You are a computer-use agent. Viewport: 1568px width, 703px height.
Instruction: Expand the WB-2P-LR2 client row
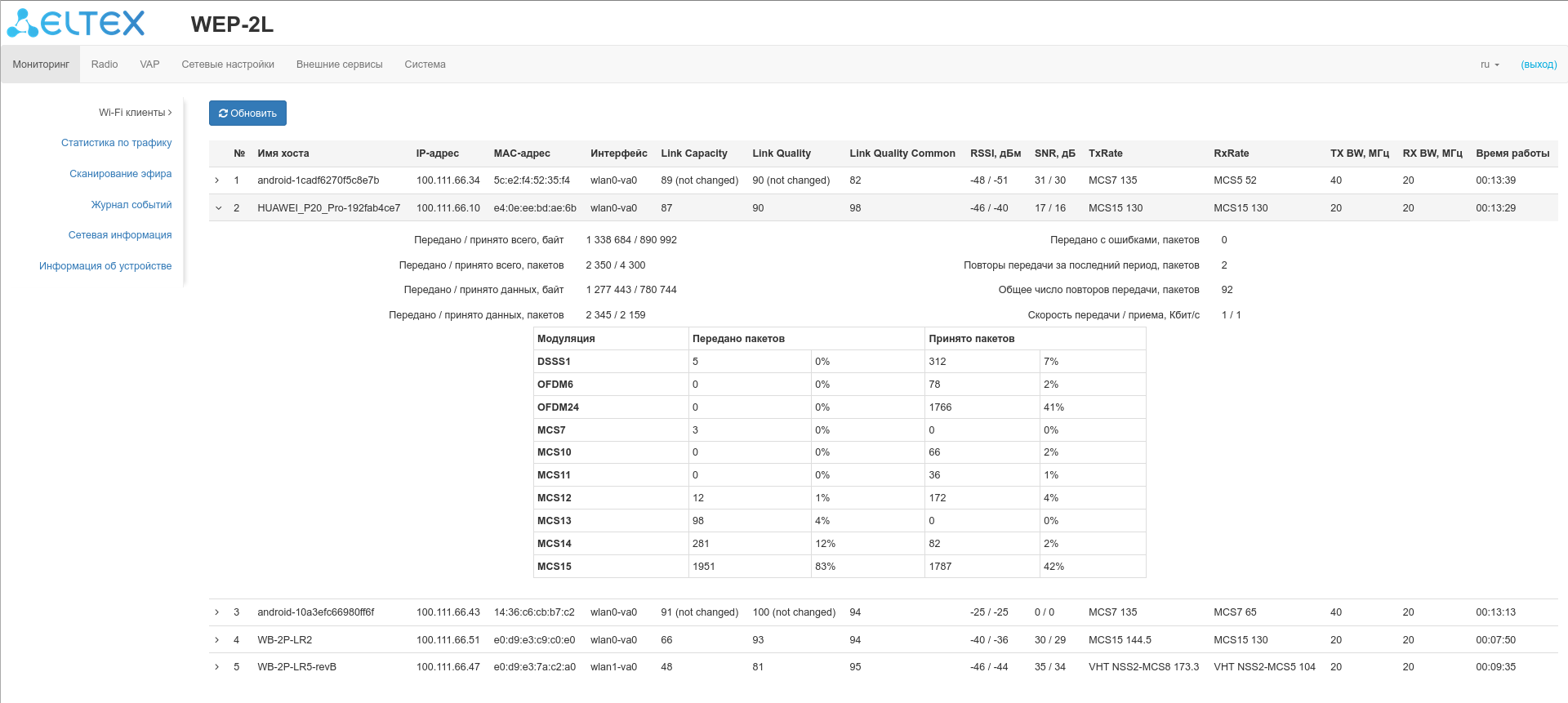click(217, 640)
